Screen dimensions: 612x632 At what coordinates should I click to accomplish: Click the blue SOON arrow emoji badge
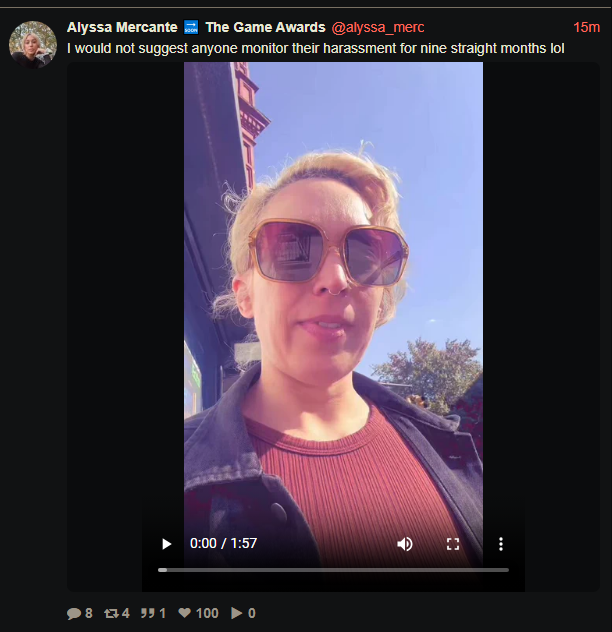click(191, 27)
